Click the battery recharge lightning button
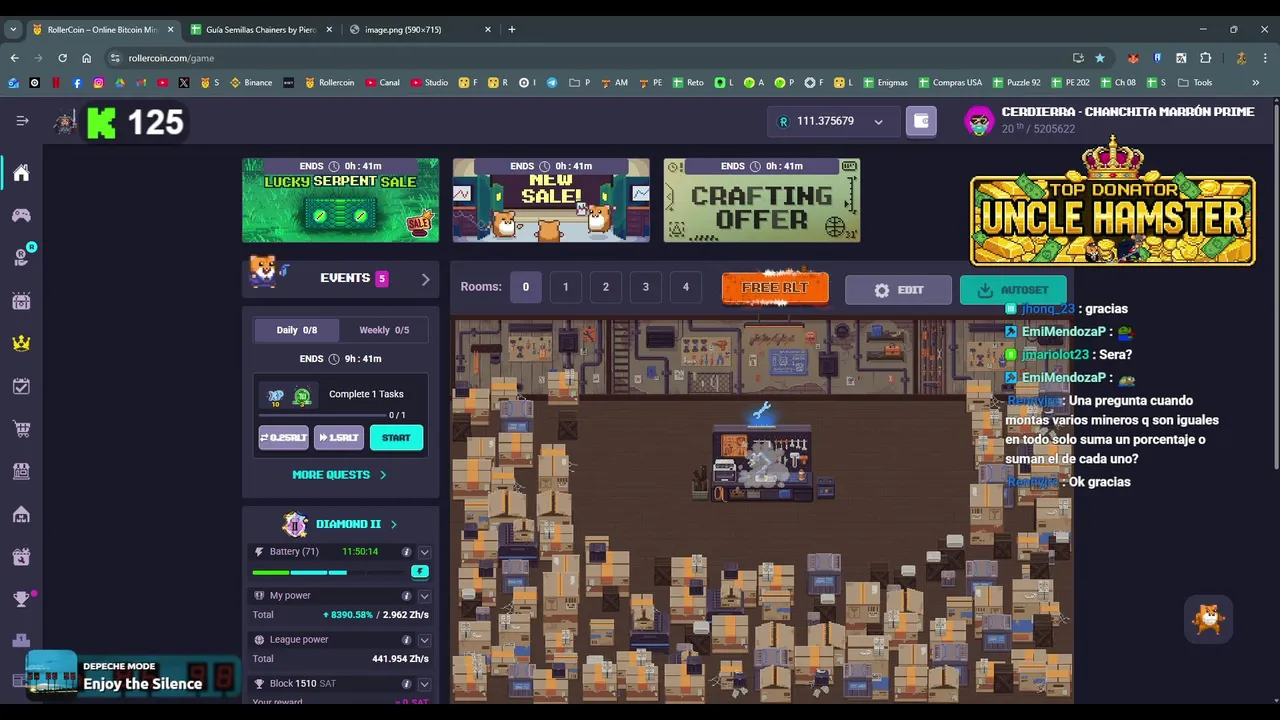 pos(420,571)
